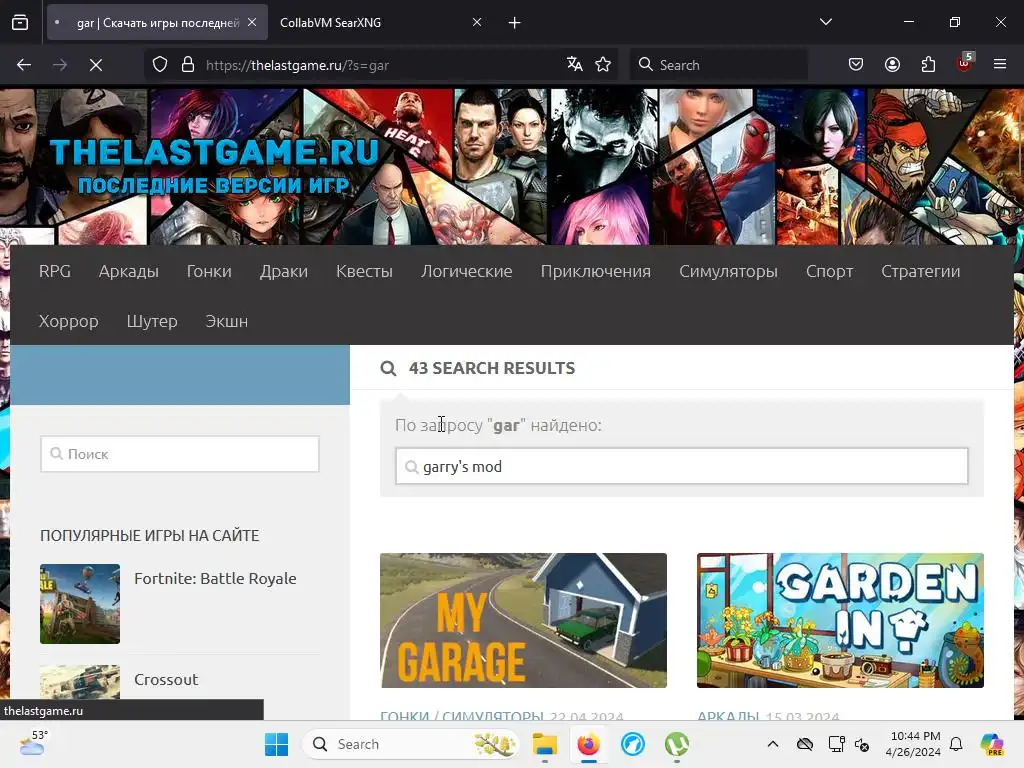Show site security padlock info
The width and height of the screenshot is (1024, 768).
(188, 65)
